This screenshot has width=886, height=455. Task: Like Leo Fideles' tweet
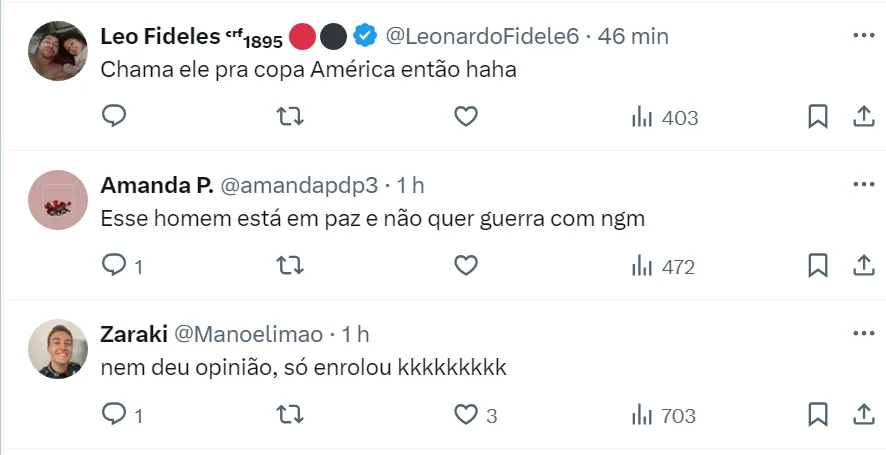point(465,117)
